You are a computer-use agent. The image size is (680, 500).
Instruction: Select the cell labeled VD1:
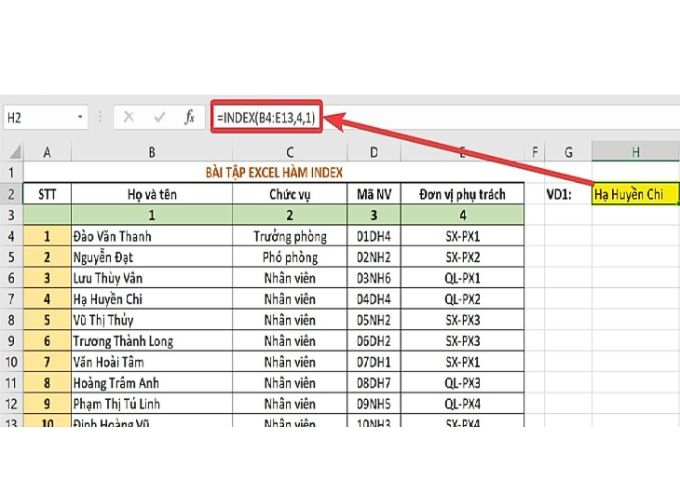(x=567, y=194)
